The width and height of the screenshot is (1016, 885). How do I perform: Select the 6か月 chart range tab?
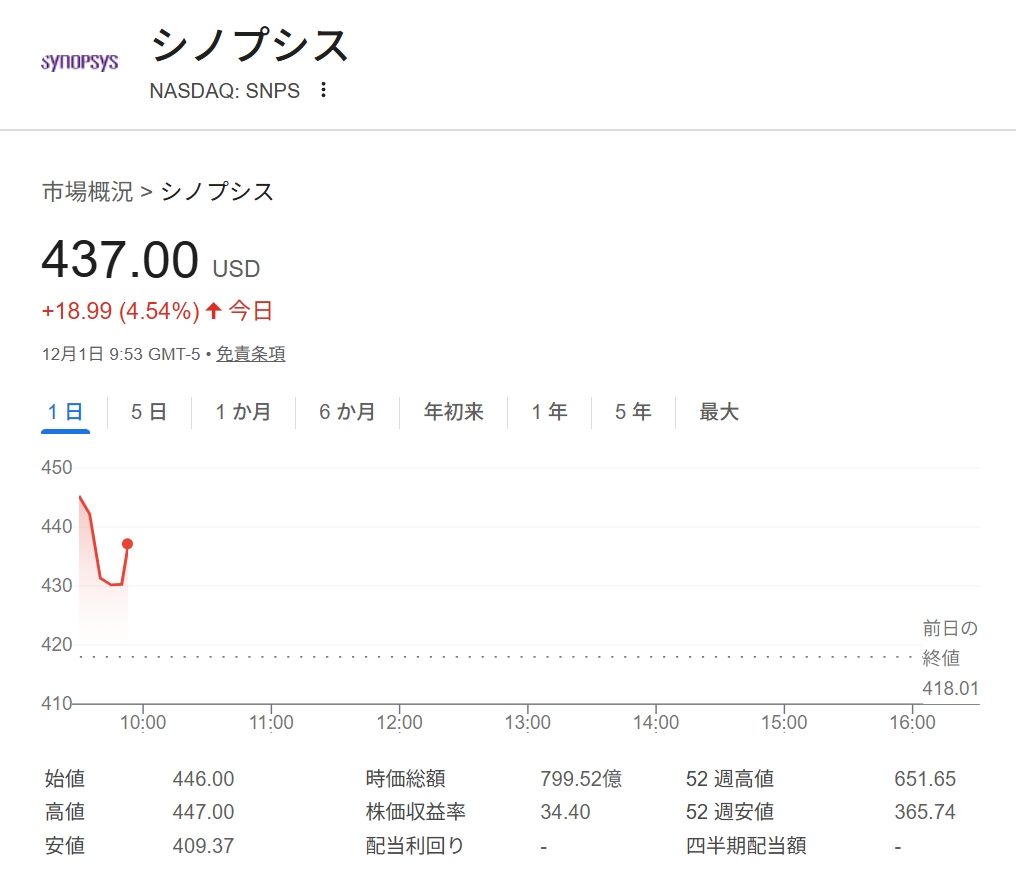[x=347, y=411]
